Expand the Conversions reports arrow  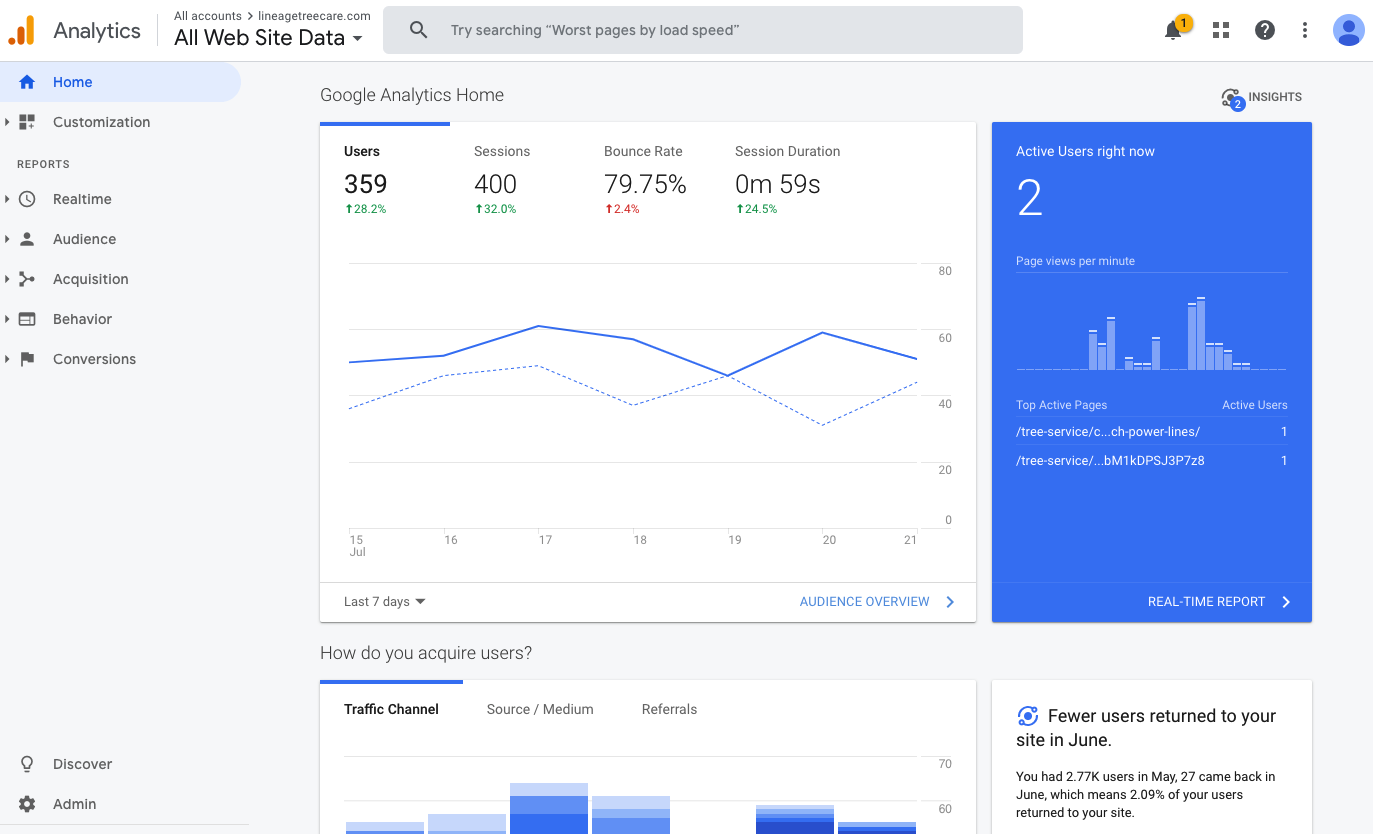(7, 359)
